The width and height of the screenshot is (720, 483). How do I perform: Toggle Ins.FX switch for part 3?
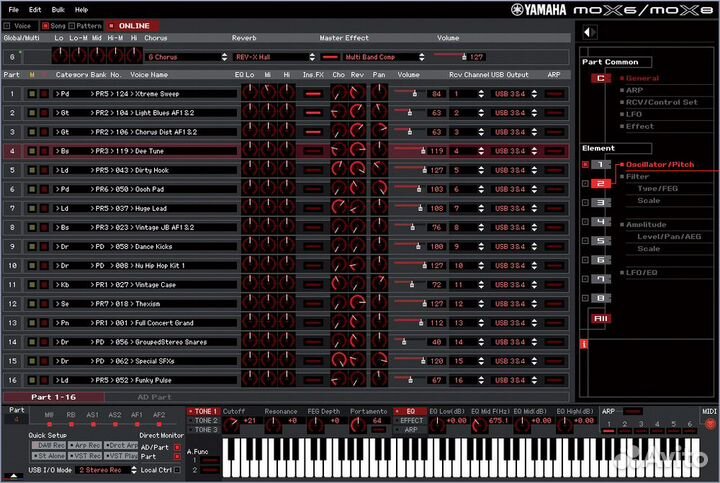[313, 132]
